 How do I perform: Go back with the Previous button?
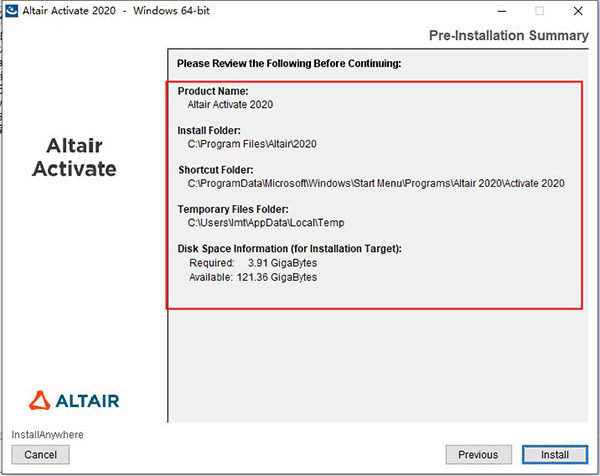pyautogui.click(x=478, y=455)
